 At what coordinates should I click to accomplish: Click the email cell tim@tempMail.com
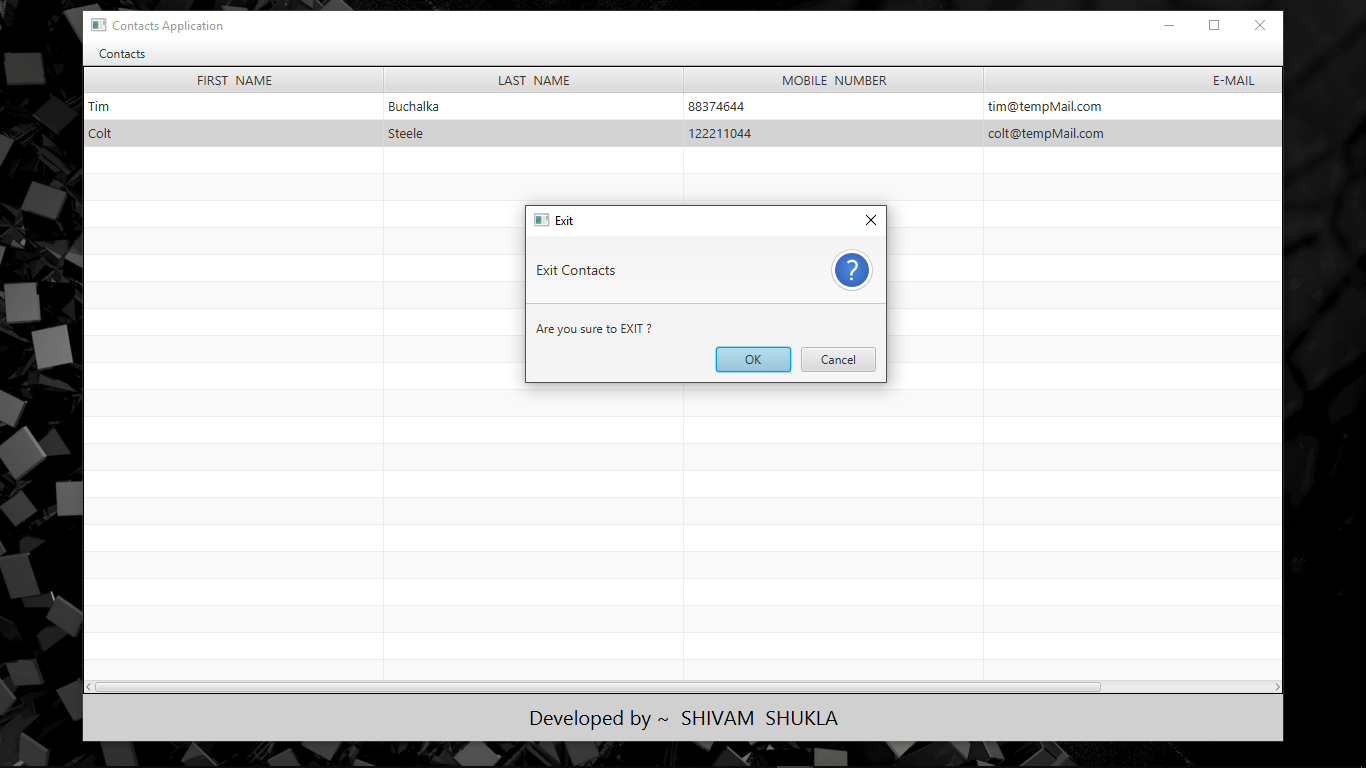point(1044,106)
